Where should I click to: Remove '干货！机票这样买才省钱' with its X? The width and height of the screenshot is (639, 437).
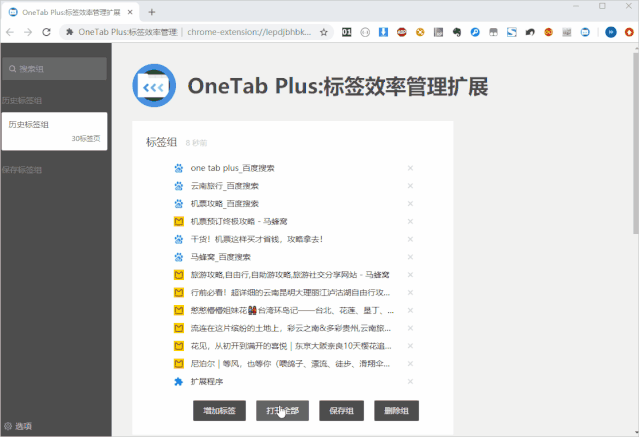tap(410, 239)
